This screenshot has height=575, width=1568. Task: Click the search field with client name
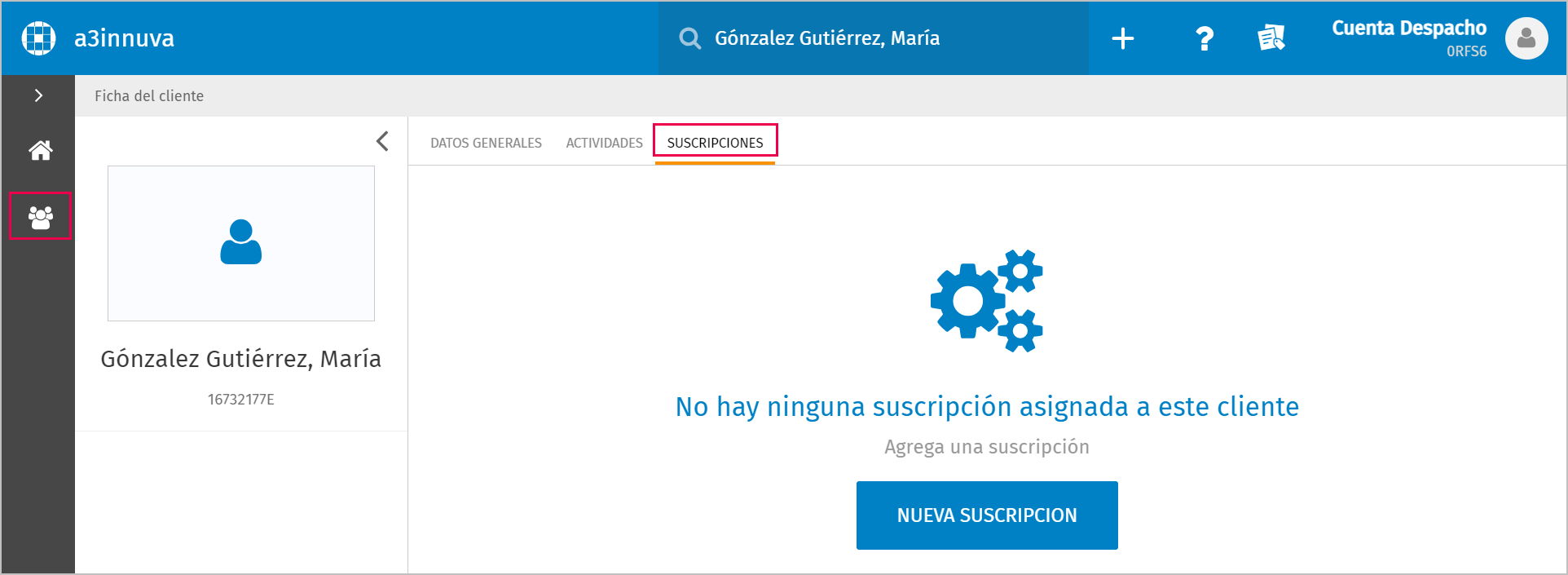[873, 38]
